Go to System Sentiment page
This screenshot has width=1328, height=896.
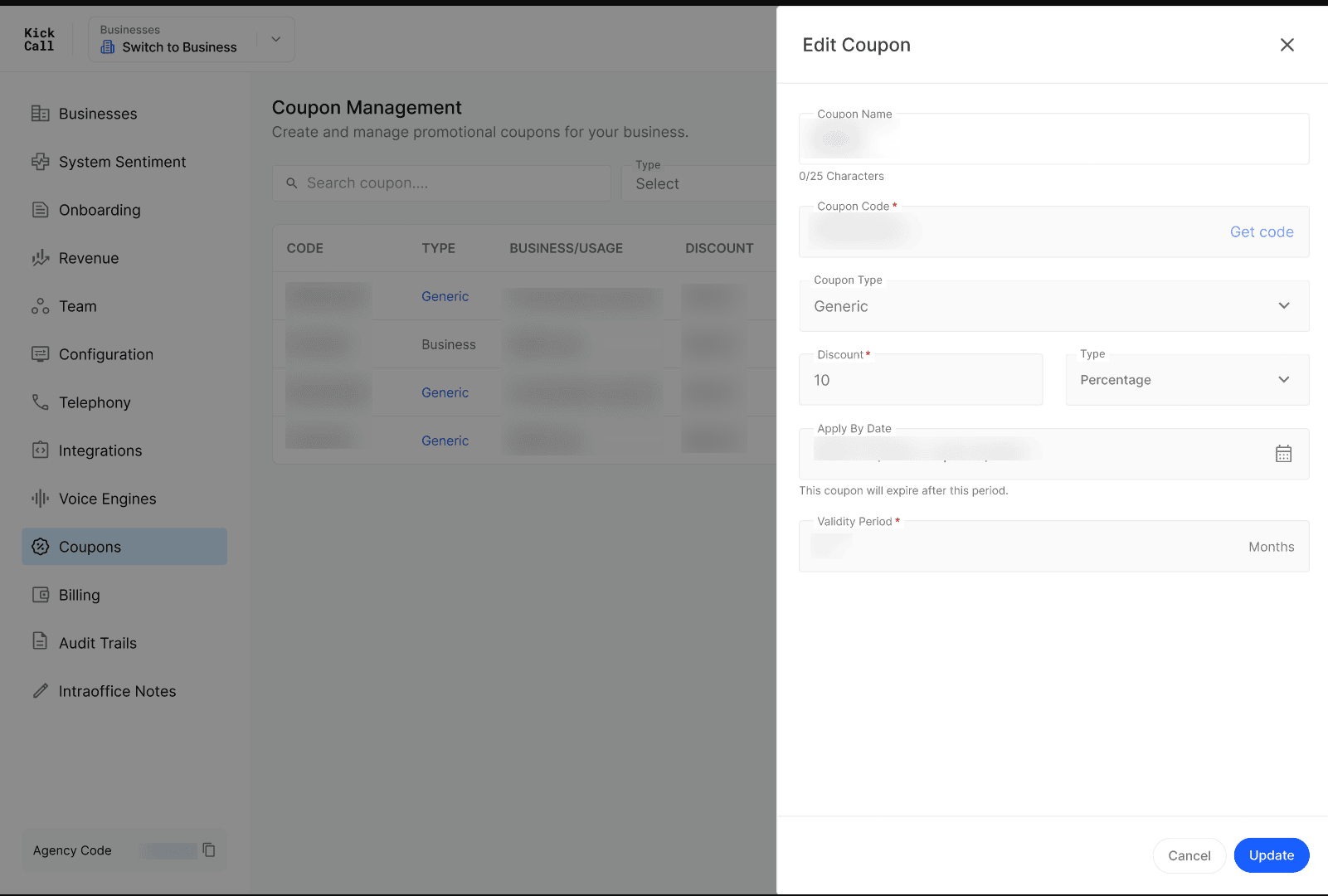pyautogui.click(x=124, y=162)
